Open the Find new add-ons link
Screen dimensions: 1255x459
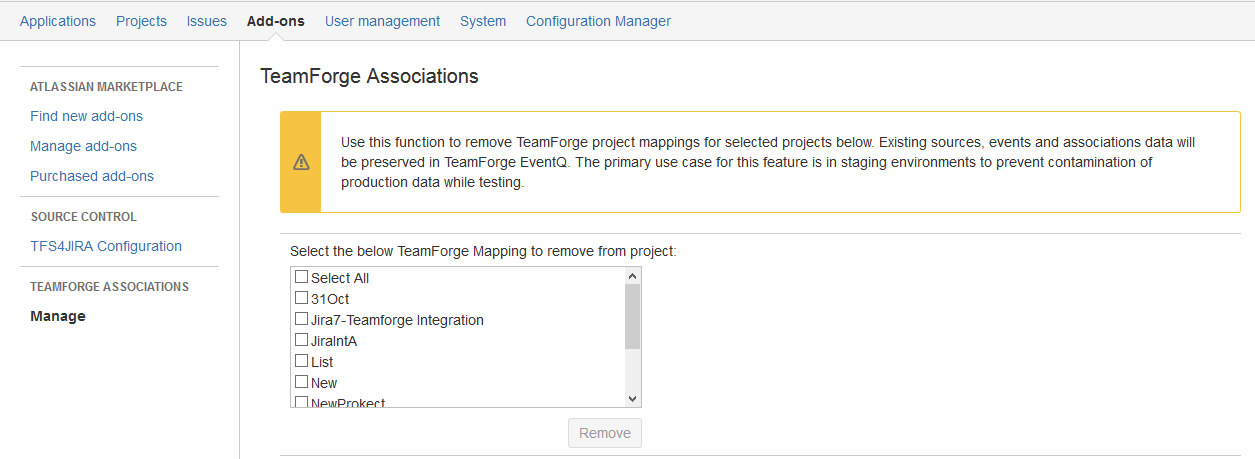(86, 116)
